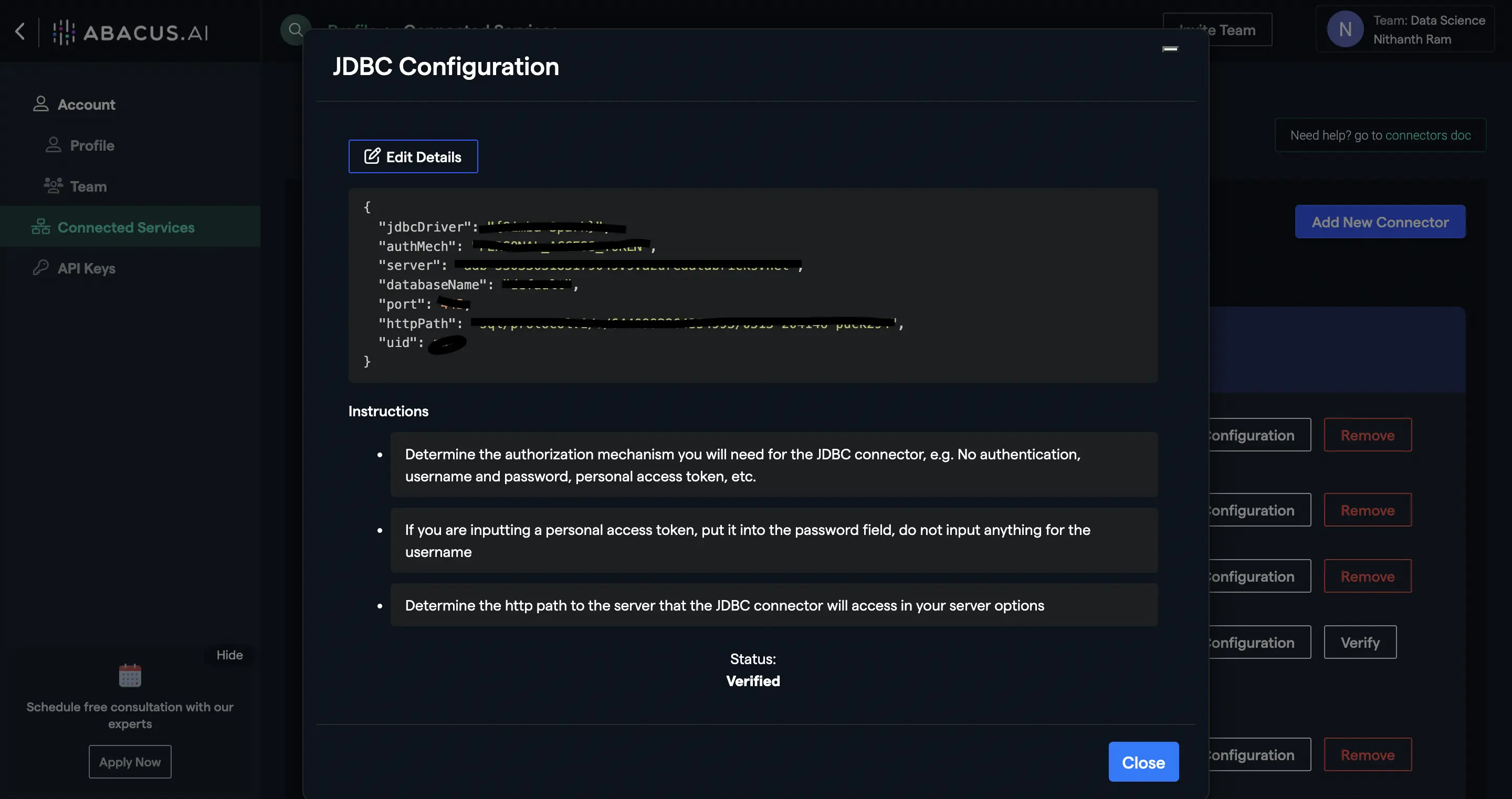Open search using the magnifier icon
This screenshot has width=1512, height=799.
tap(295, 29)
